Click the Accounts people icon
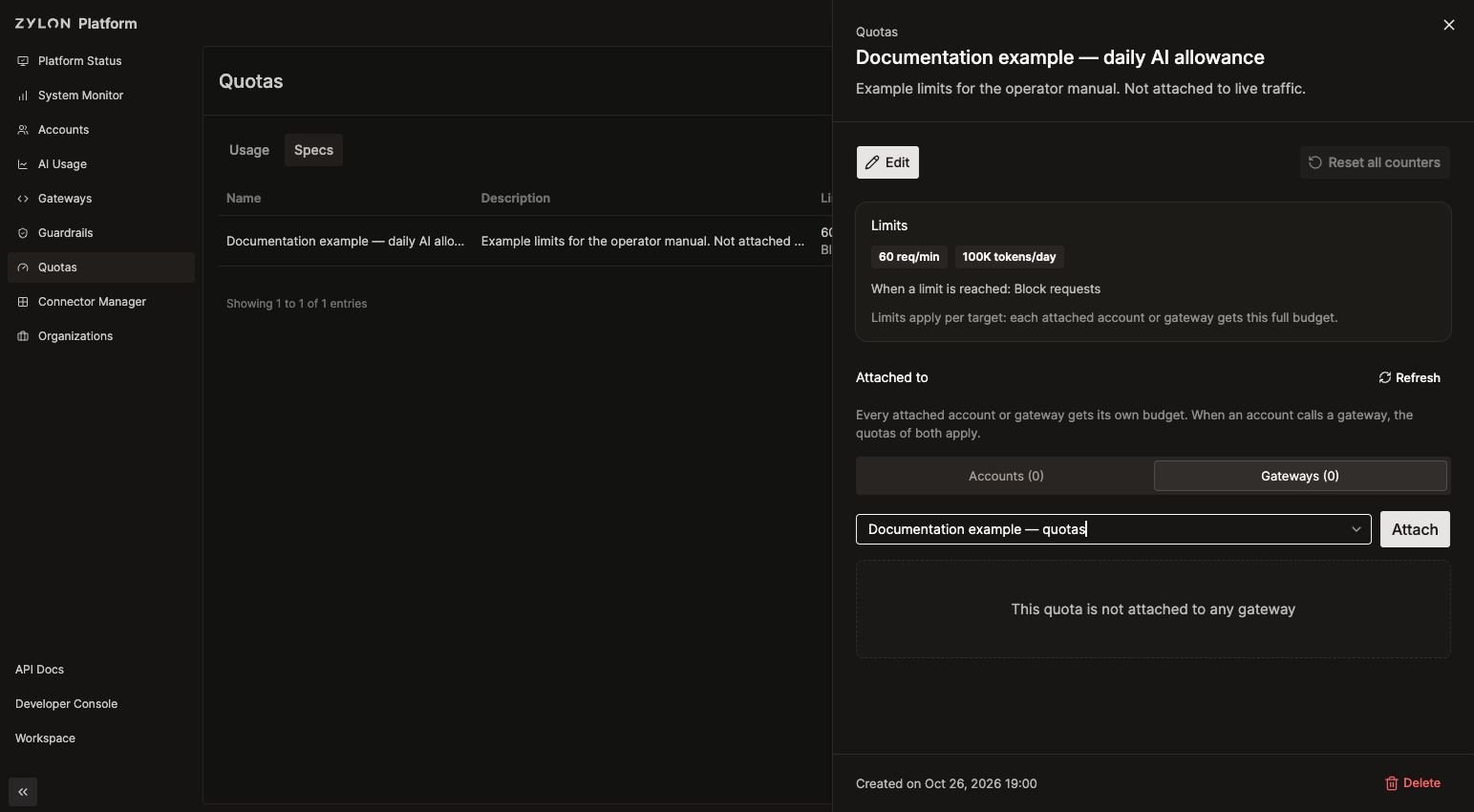This screenshot has height=812, width=1474. (23, 130)
